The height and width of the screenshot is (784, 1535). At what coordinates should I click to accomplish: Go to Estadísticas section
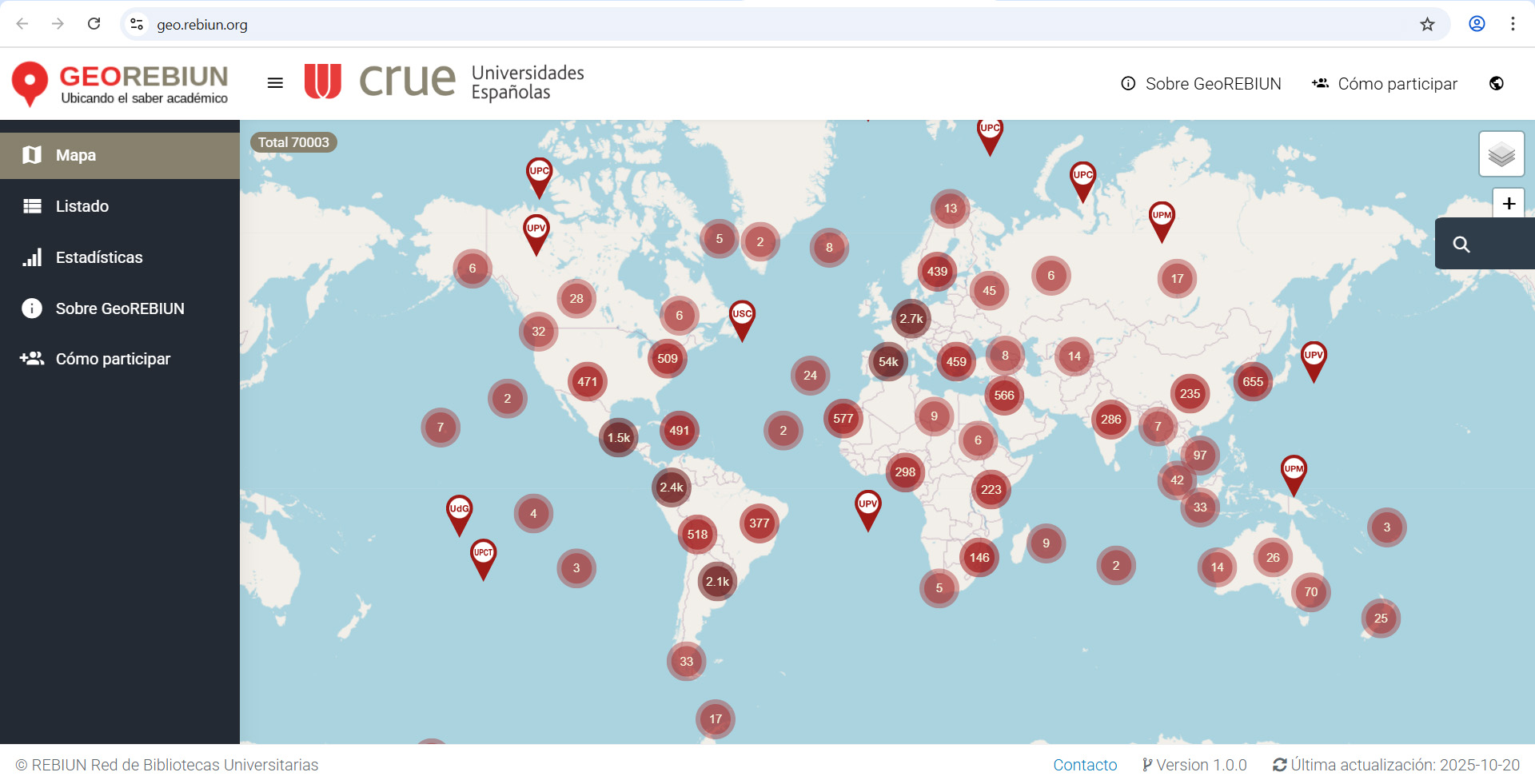tap(120, 257)
